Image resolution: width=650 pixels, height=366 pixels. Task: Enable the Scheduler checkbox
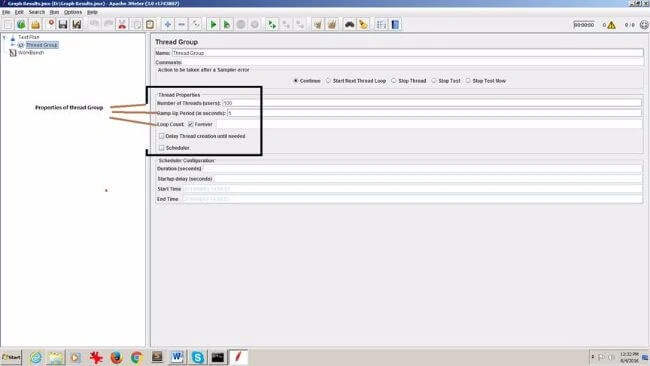pos(162,148)
